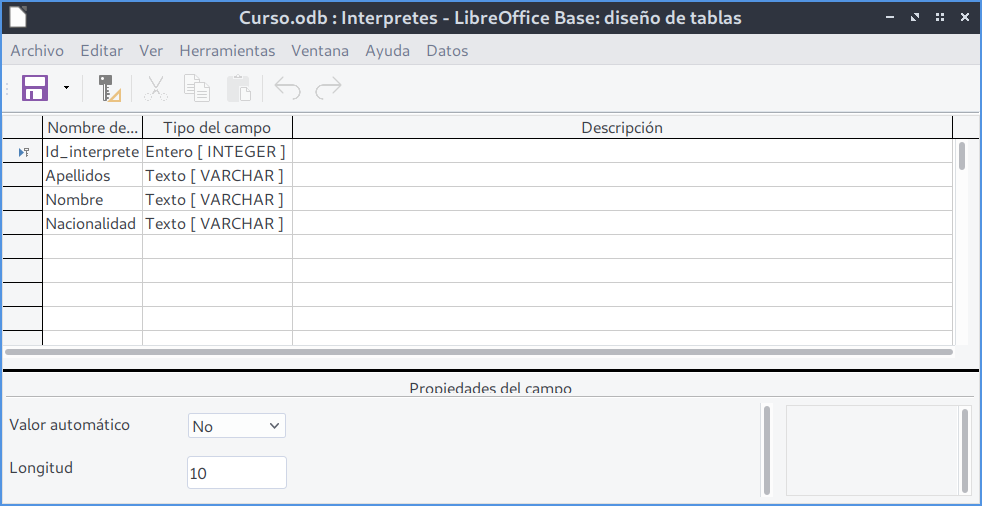This screenshot has width=982, height=506.
Task: Click the Index design key icon
Action: tap(109, 88)
